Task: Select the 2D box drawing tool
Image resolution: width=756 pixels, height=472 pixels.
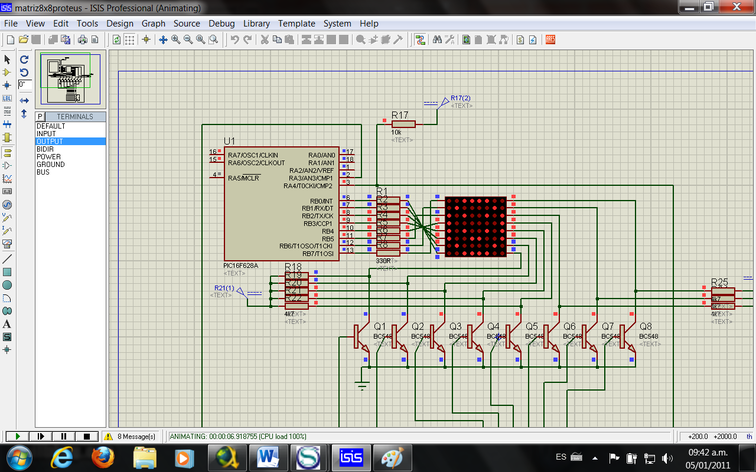Action: 7,272
